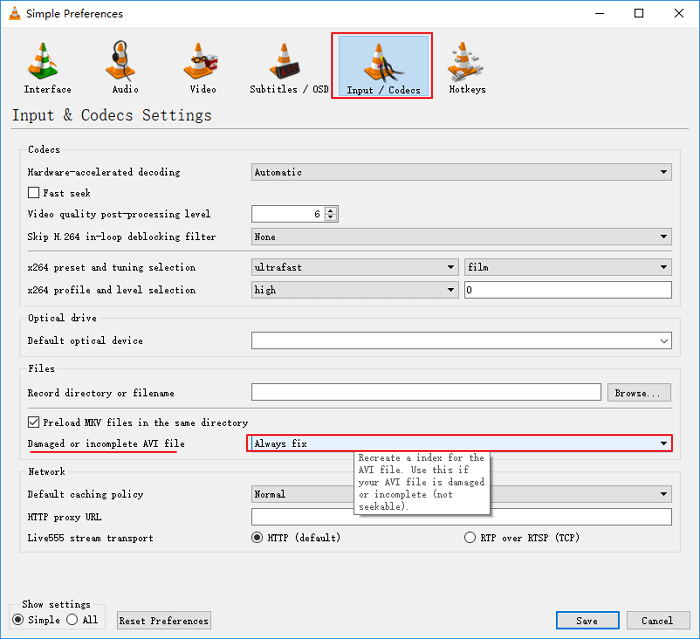Maximize the Simple Preferences window
The image size is (700, 639).
click(x=639, y=13)
